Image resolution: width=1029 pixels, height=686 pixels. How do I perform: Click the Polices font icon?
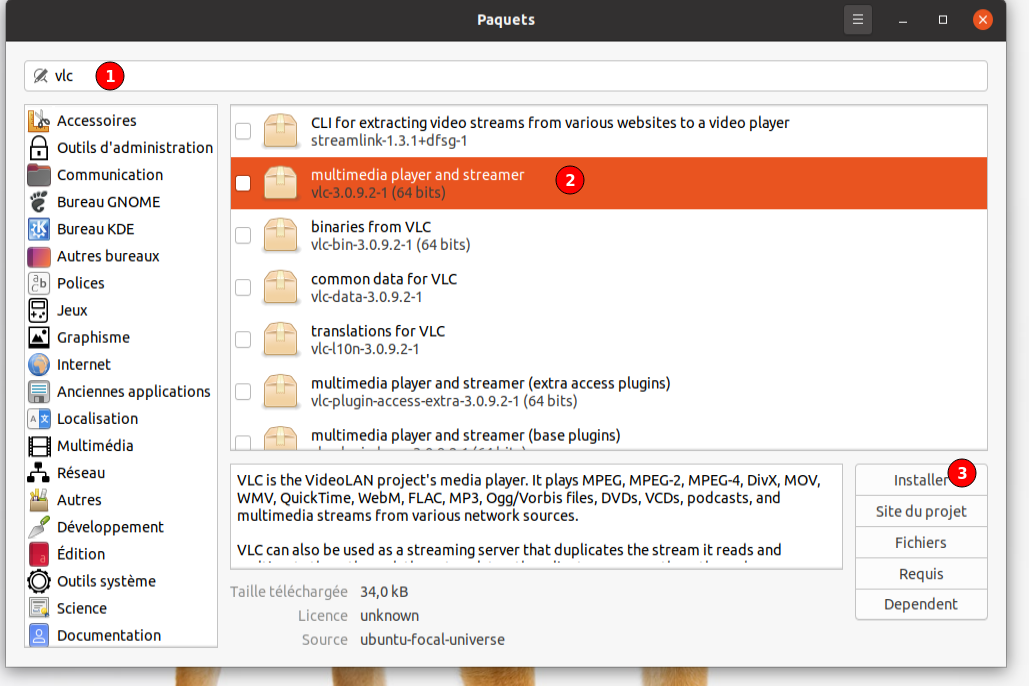pos(39,283)
